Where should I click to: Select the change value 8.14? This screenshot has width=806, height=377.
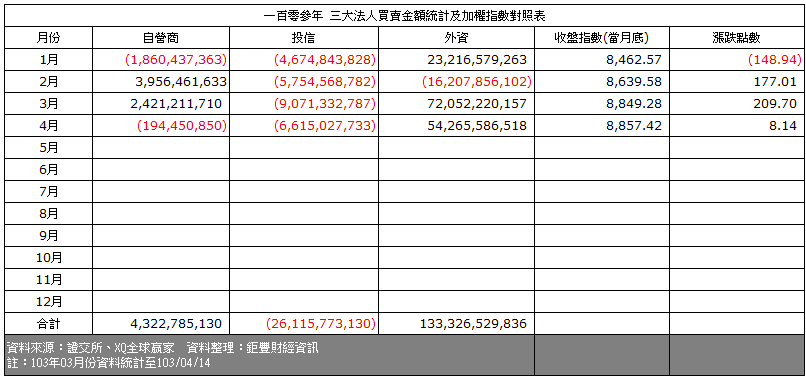click(x=784, y=125)
